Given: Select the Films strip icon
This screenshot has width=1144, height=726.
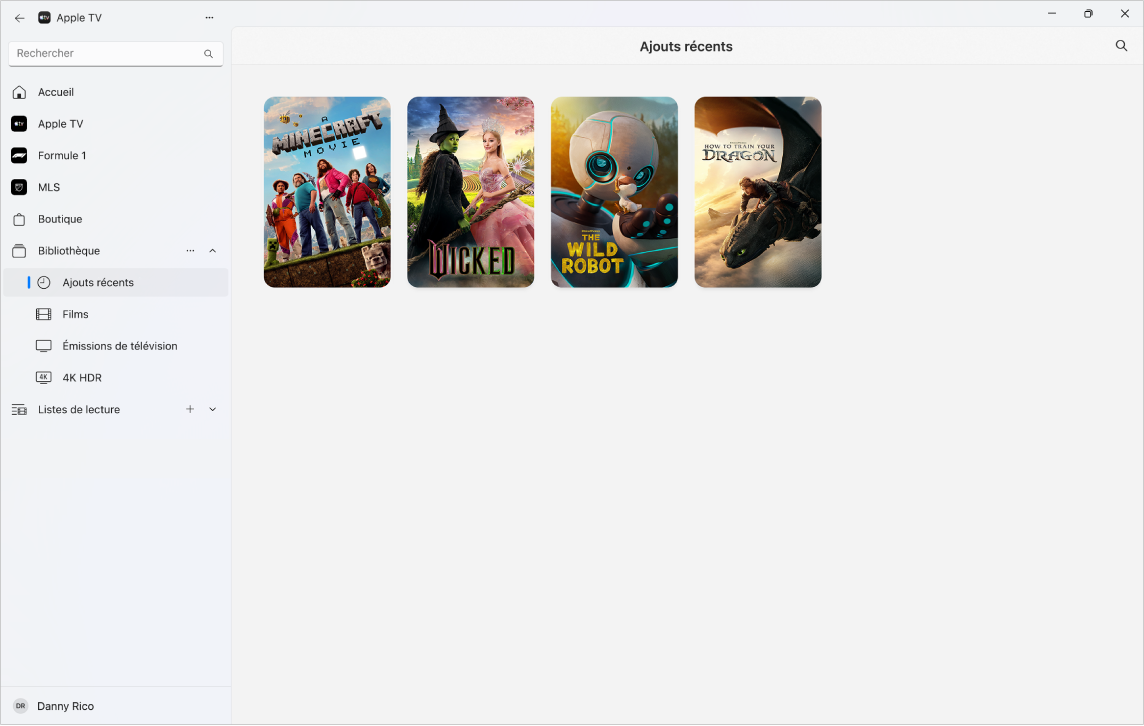Looking at the screenshot, I should [x=44, y=314].
